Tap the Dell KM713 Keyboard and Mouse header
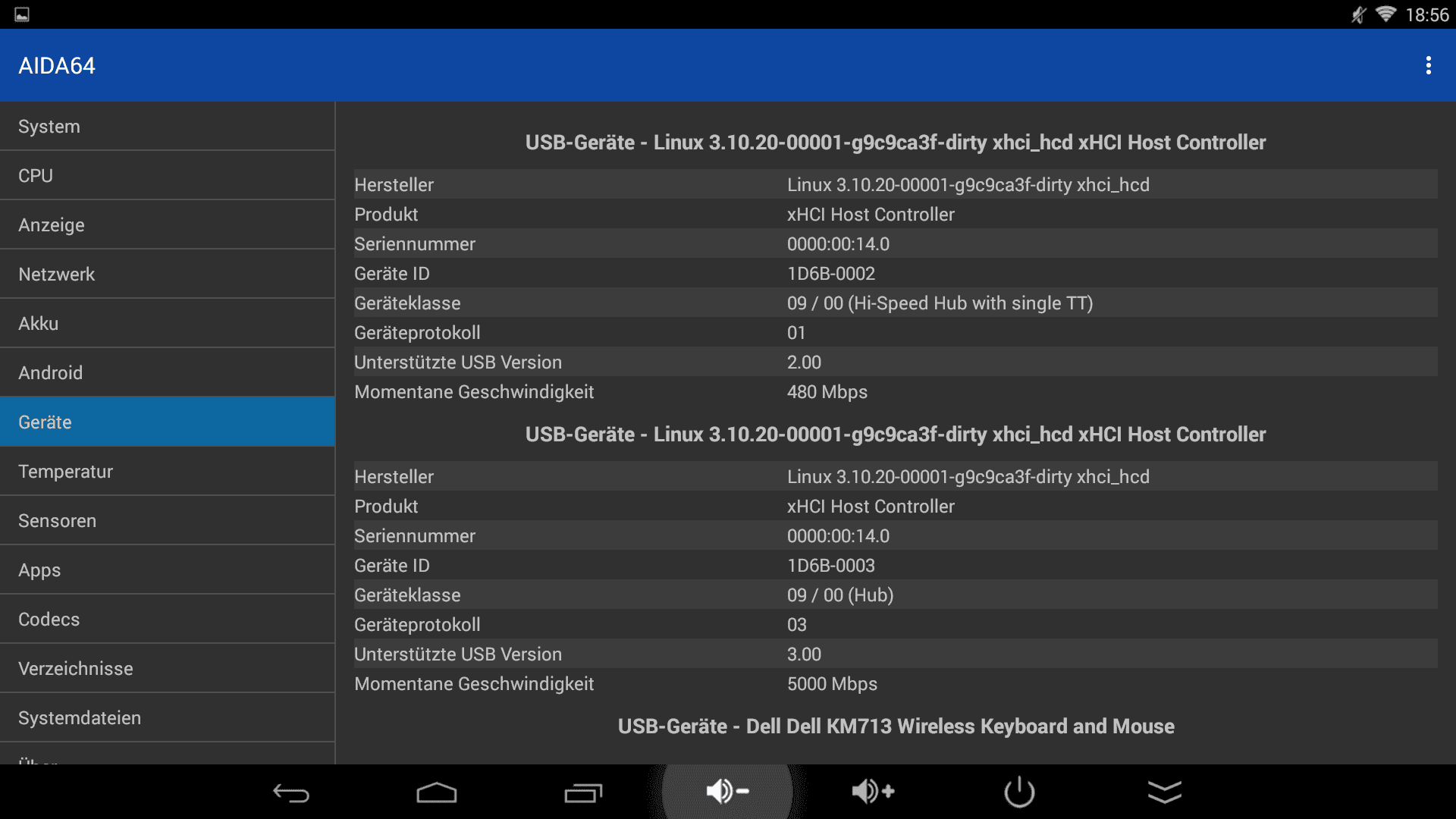The width and height of the screenshot is (1456, 819). [x=895, y=726]
